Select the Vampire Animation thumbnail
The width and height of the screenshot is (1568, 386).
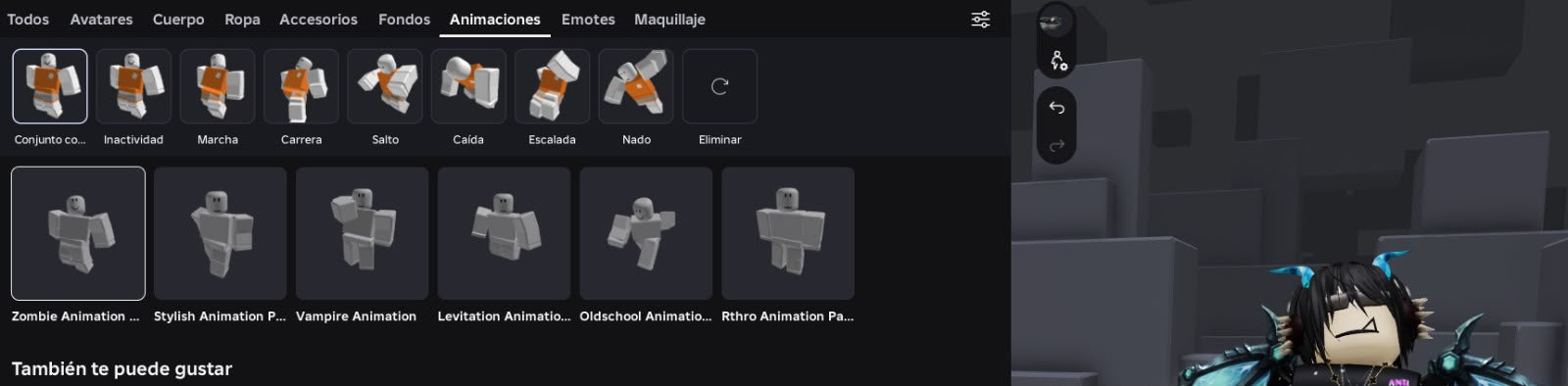point(362,233)
